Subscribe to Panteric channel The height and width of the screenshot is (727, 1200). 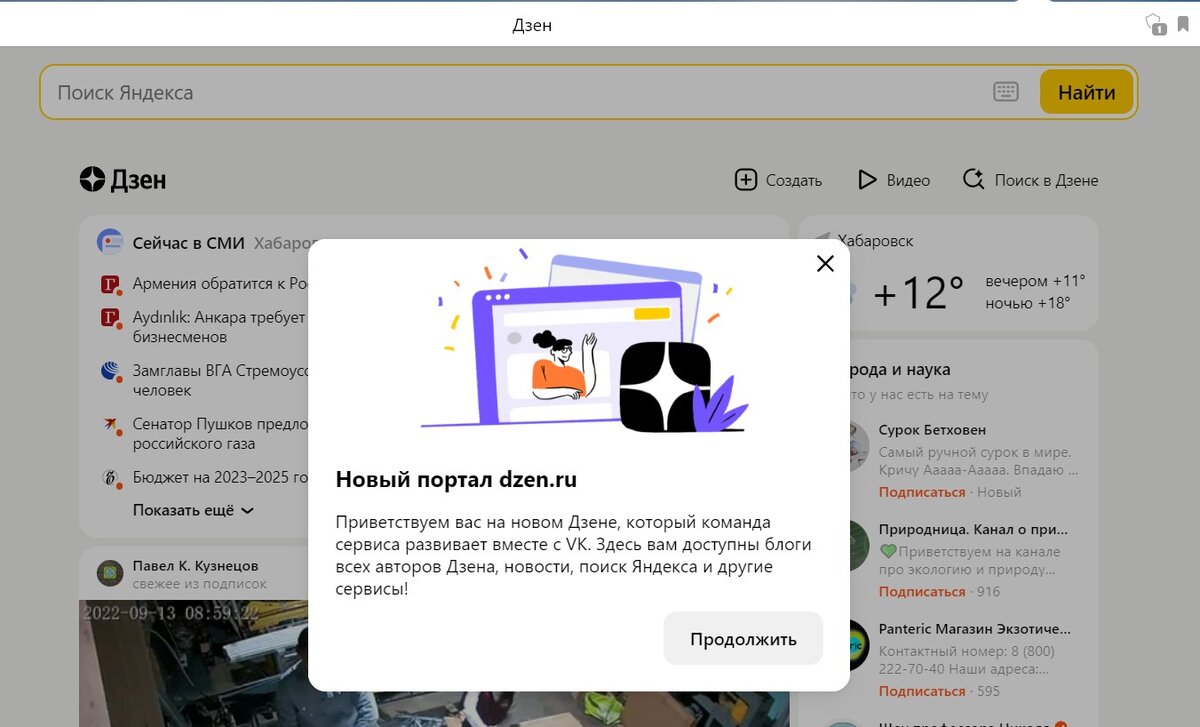(x=922, y=692)
